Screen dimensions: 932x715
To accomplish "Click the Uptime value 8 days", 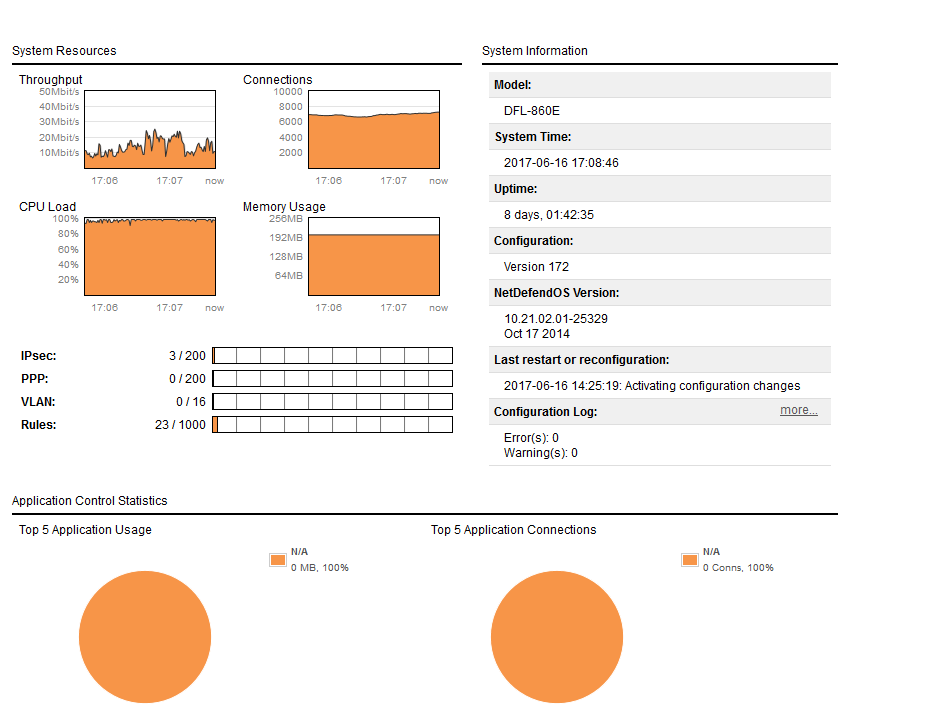I will point(549,215).
